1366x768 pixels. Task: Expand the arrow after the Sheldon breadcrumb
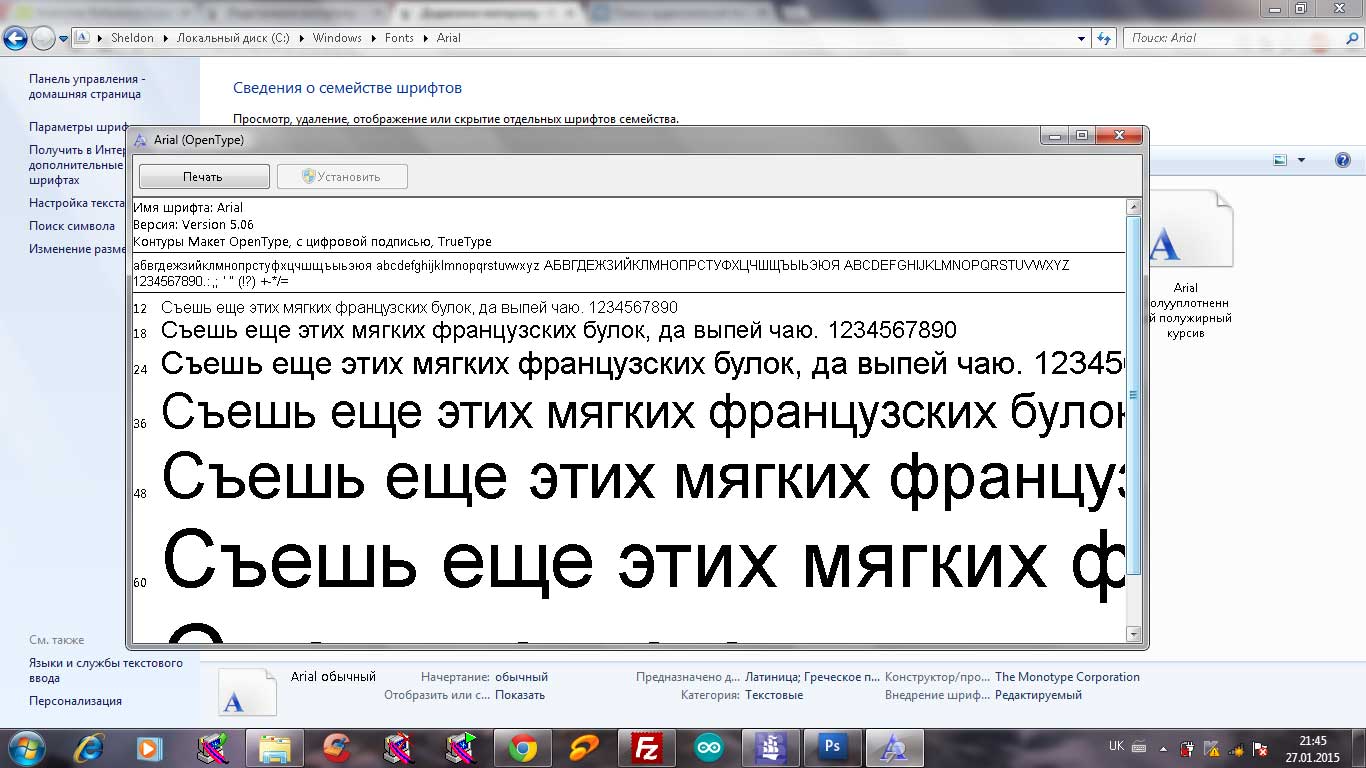166,38
